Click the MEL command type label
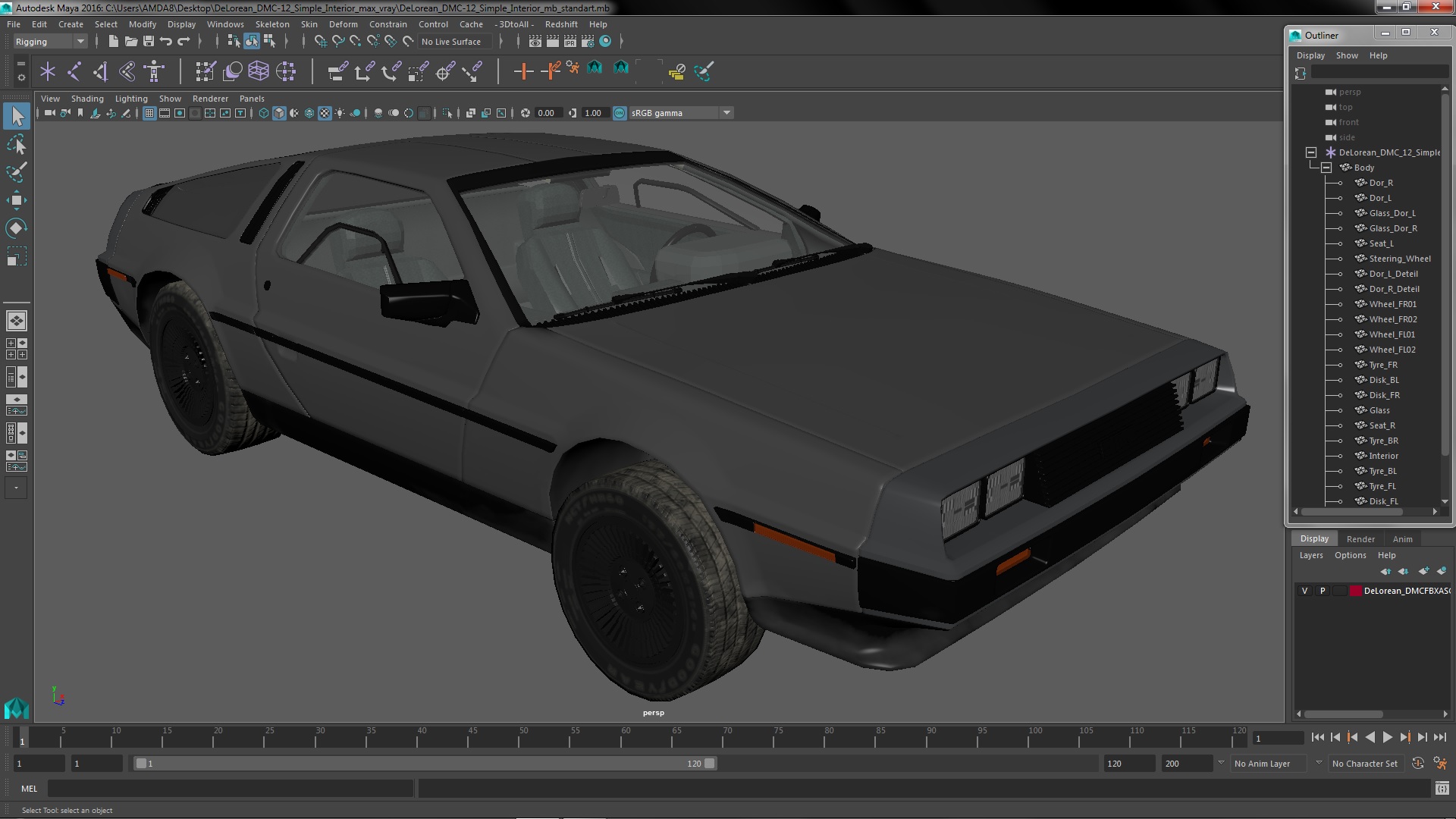The image size is (1456, 819). [x=29, y=789]
